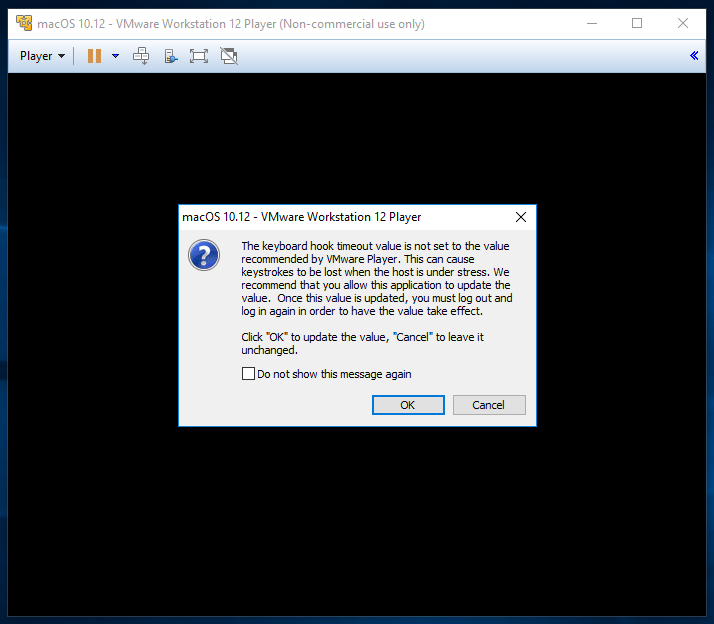The height and width of the screenshot is (624, 714).
Task: Click the dialog title 'macOS 10.12 - VMware Workstation 12 Player'
Action: [x=301, y=217]
